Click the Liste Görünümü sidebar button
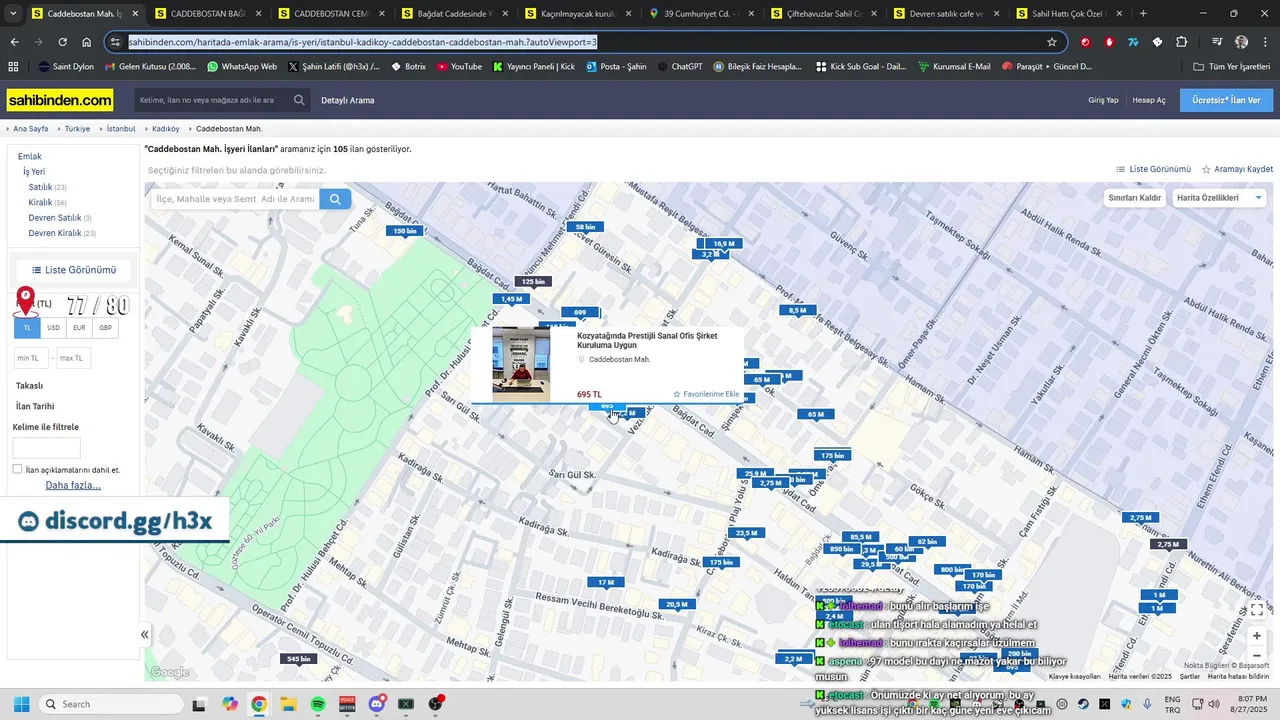Image resolution: width=1280 pixels, height=720 pixels. coord(74,270)
